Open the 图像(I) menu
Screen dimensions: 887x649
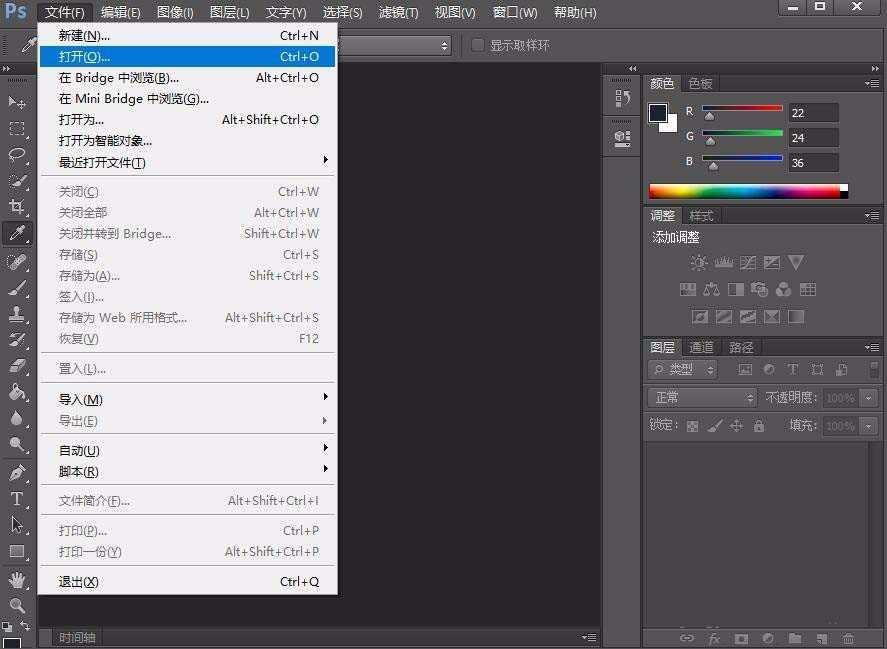175,13
